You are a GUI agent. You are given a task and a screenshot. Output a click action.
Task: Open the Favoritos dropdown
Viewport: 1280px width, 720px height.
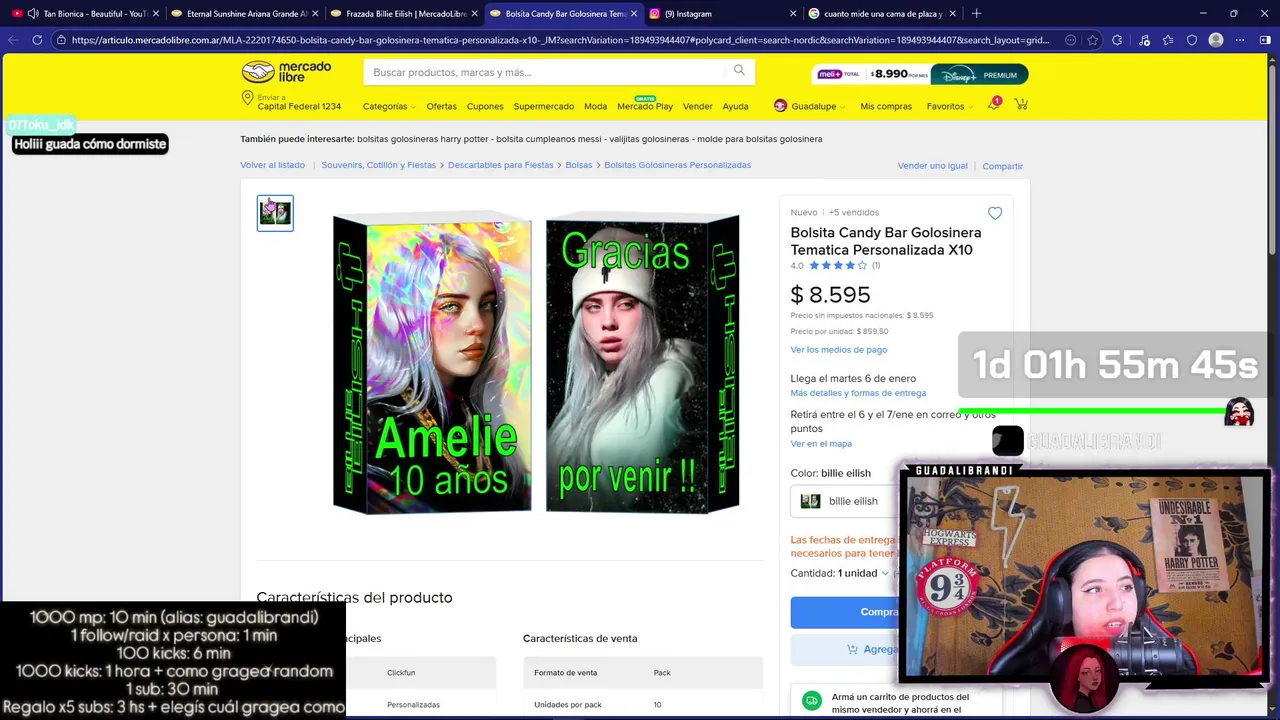point(950,106)
